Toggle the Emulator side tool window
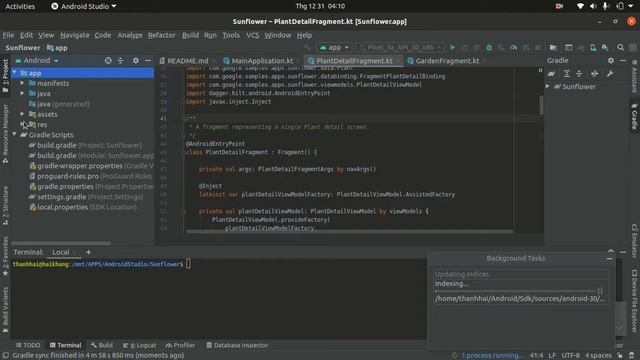 (x=634, y=241)
